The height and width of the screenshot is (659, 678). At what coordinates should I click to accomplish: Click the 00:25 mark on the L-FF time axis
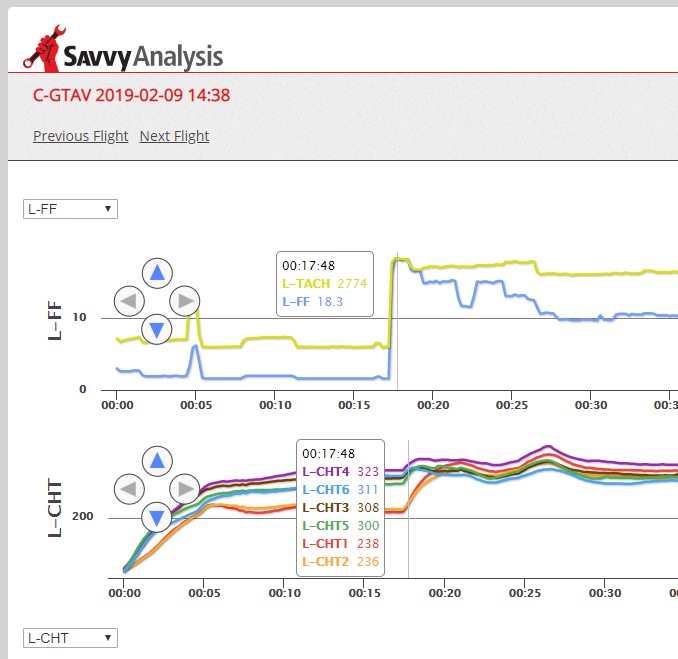click(511, 405)
